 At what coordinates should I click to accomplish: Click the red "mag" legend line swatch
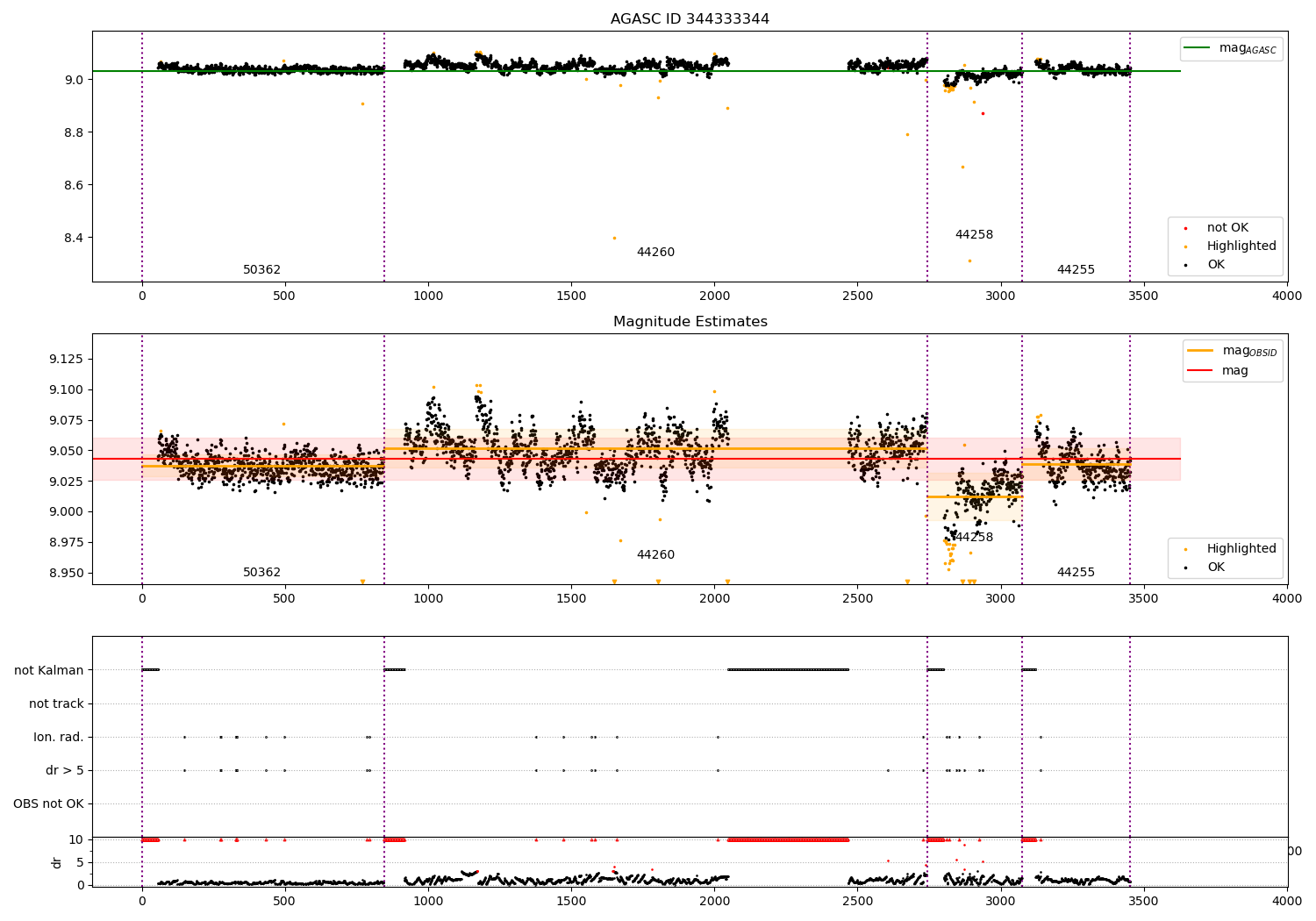(1199, 371)
